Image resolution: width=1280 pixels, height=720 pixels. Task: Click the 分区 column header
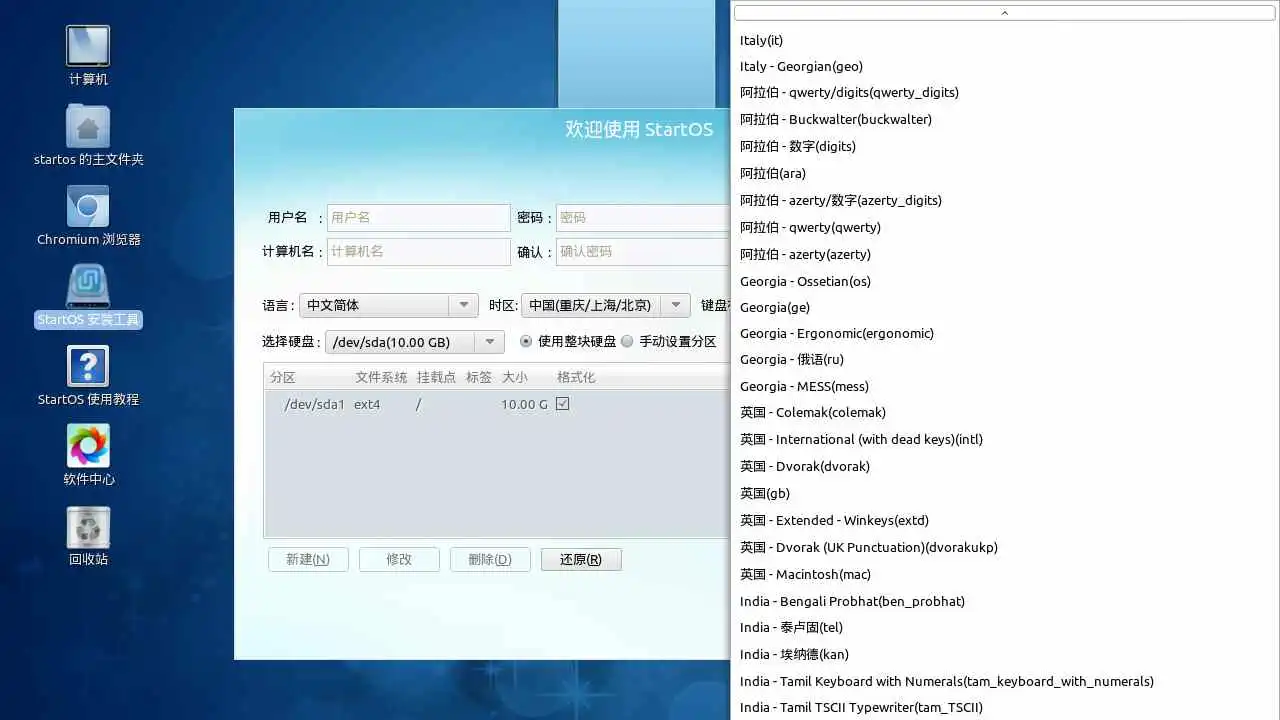[283, 377]
